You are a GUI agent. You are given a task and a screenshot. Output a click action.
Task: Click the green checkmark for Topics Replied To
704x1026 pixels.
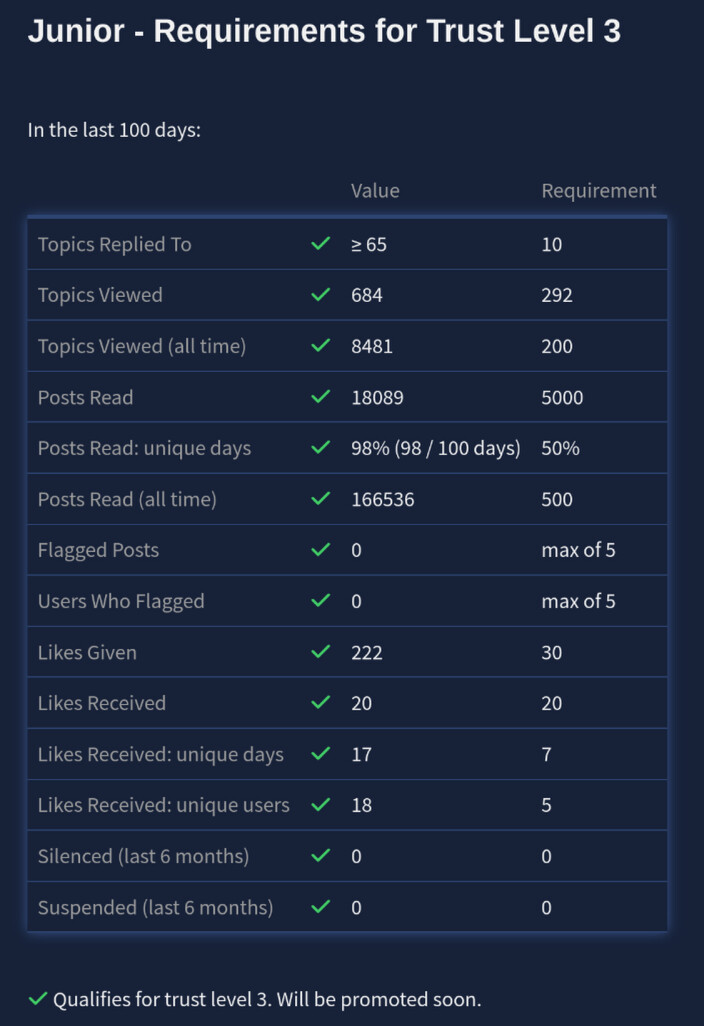pos(320,244)
